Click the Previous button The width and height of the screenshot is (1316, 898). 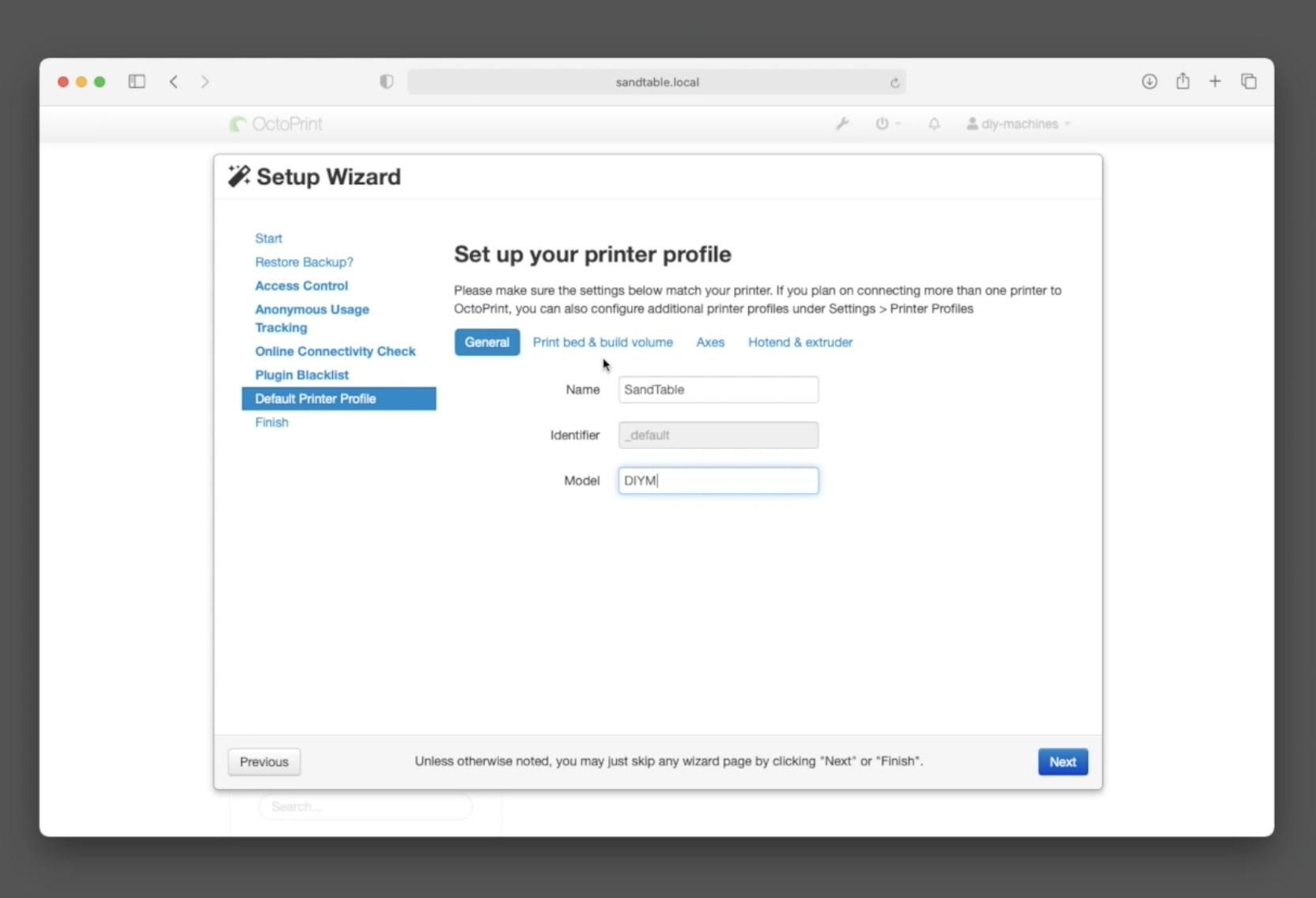(264, 762)
